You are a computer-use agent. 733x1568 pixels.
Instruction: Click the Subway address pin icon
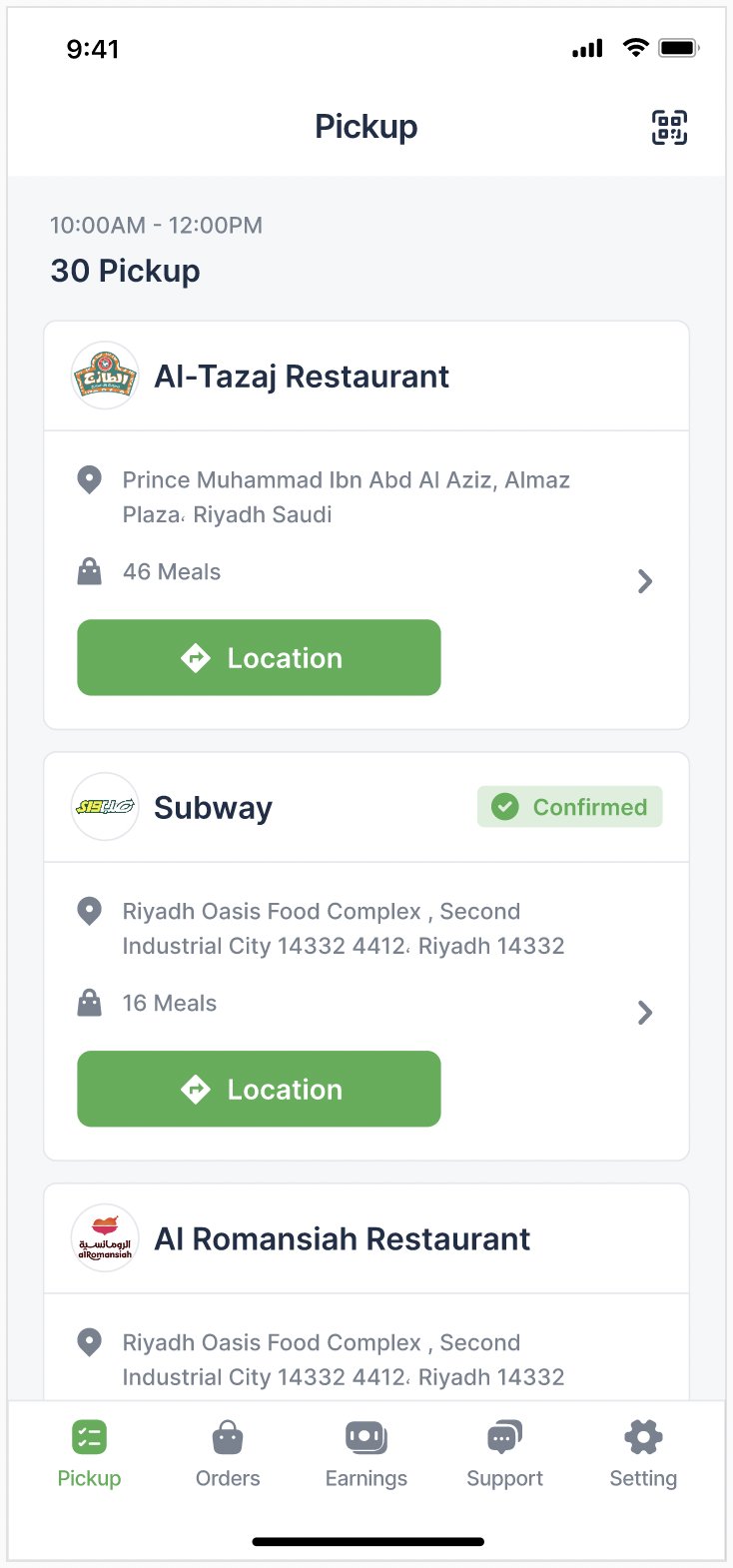click(x=90, y=911)
